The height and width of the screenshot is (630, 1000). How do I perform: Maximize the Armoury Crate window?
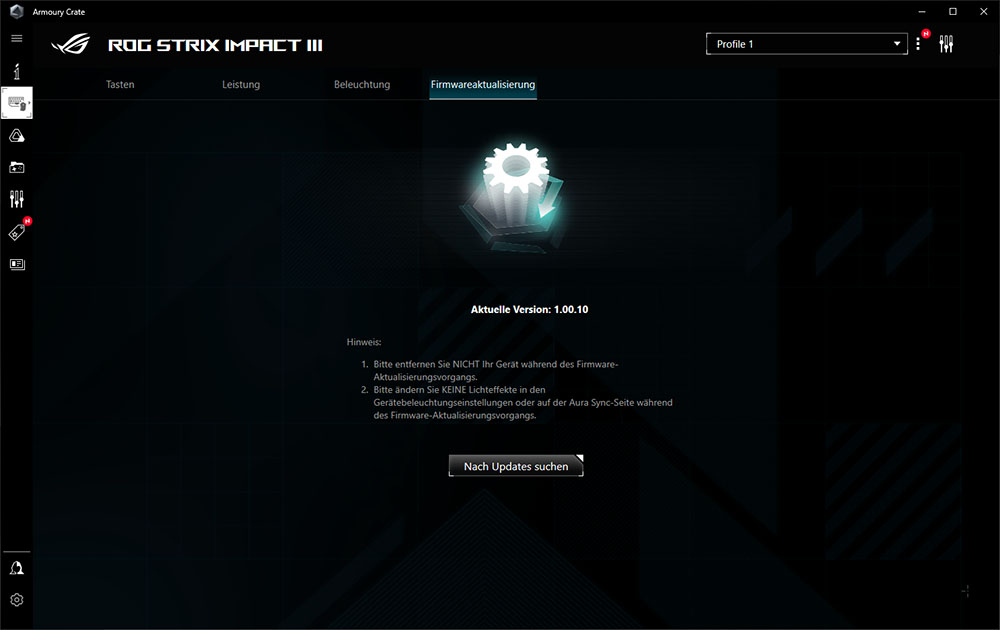coord(953,11)
